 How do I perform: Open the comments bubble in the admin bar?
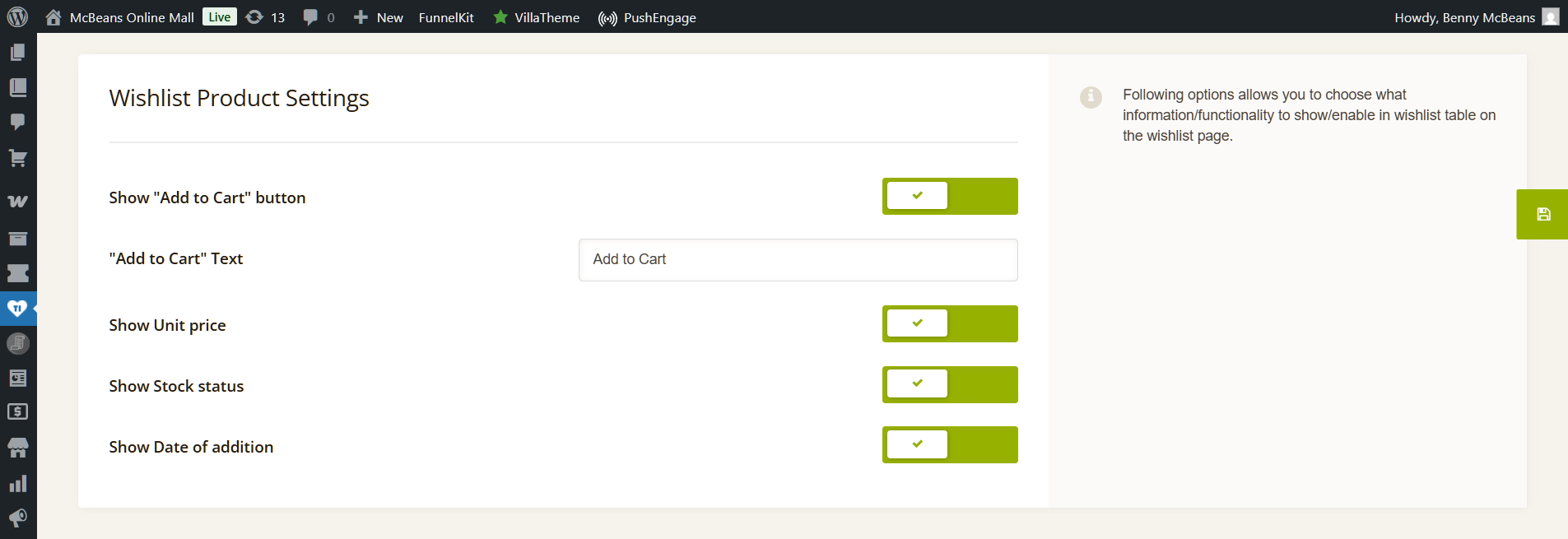319,17
